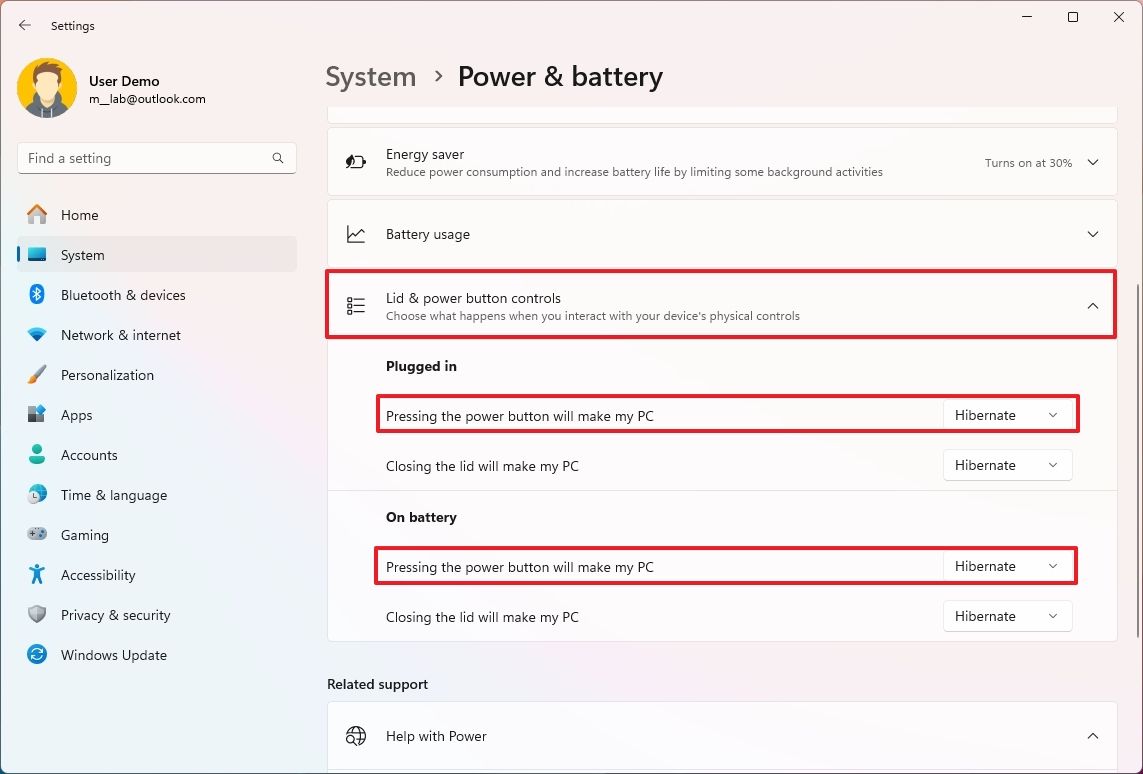Open the on-battery lid closing Hibernate dropdown
The image size is (1143, 774).
tap(1007, 616)
